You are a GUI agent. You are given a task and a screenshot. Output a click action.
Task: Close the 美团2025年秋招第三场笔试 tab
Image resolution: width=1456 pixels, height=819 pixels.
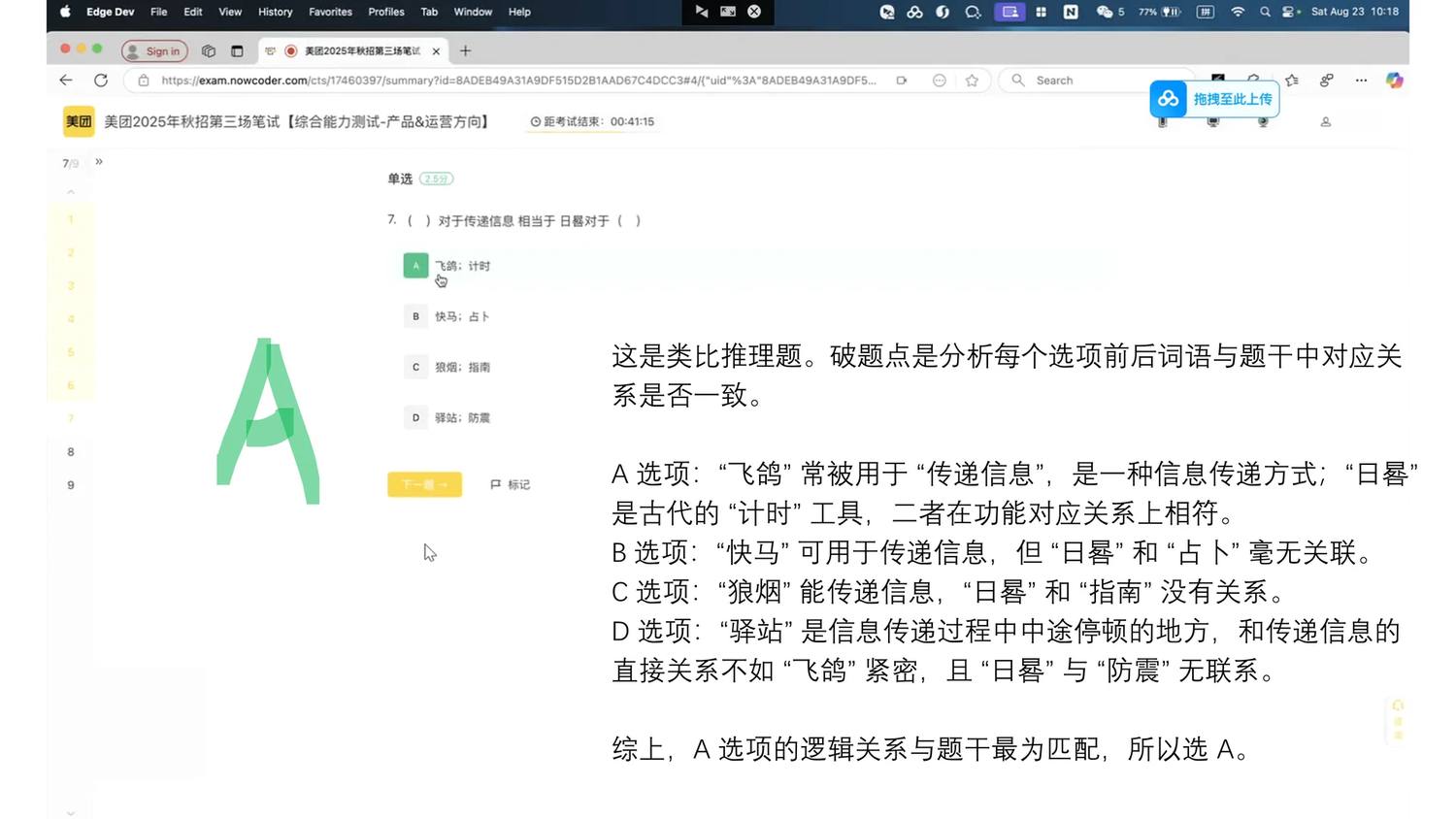[436, 51]
